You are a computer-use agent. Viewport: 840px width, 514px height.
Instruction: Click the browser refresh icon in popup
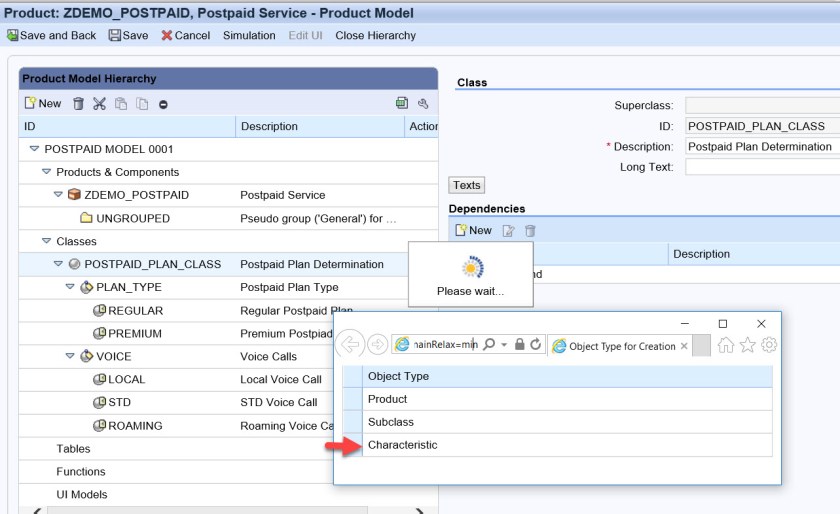click(x=536, y=344)
